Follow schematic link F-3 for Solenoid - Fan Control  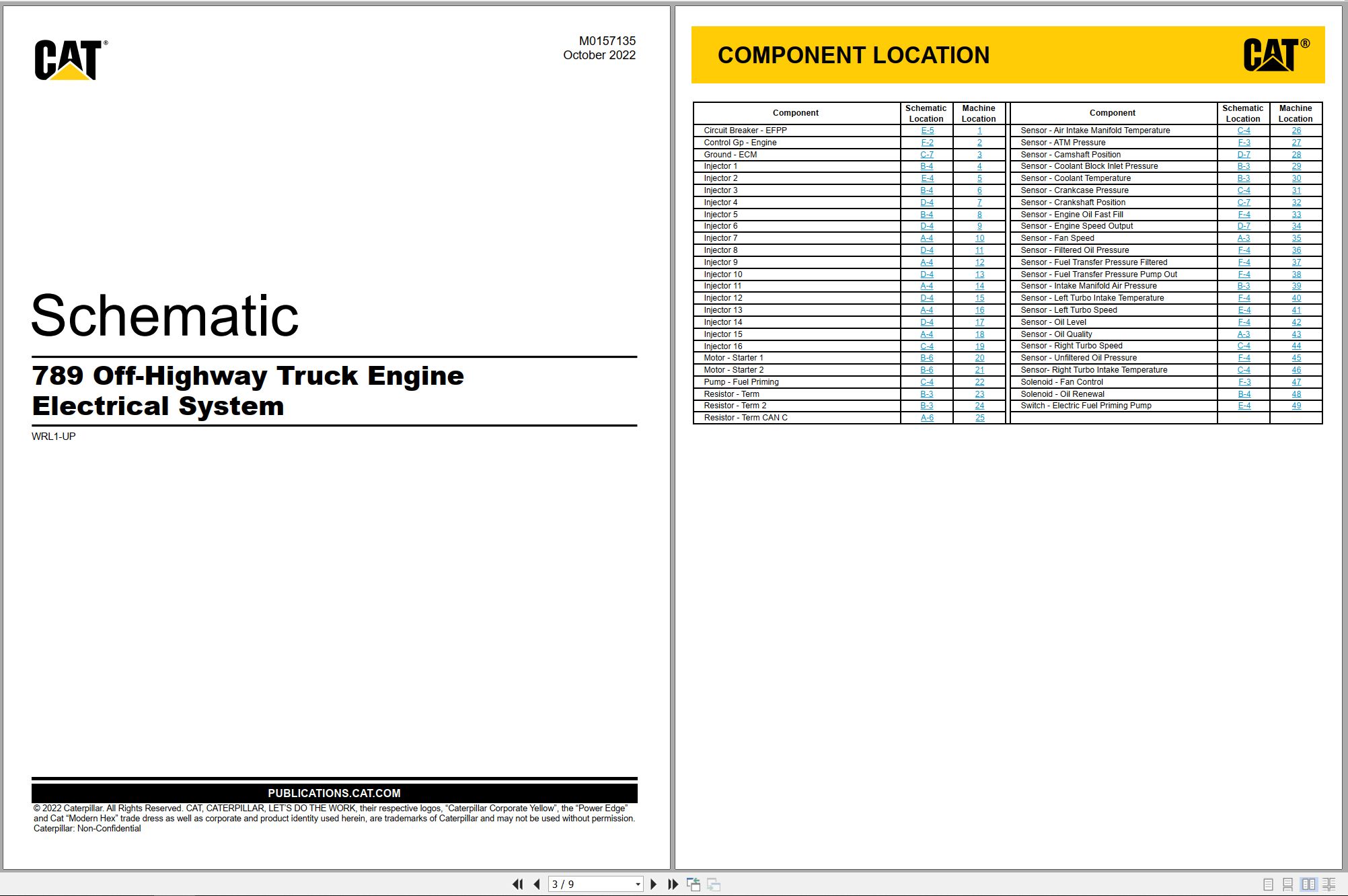coord(1244,382)
